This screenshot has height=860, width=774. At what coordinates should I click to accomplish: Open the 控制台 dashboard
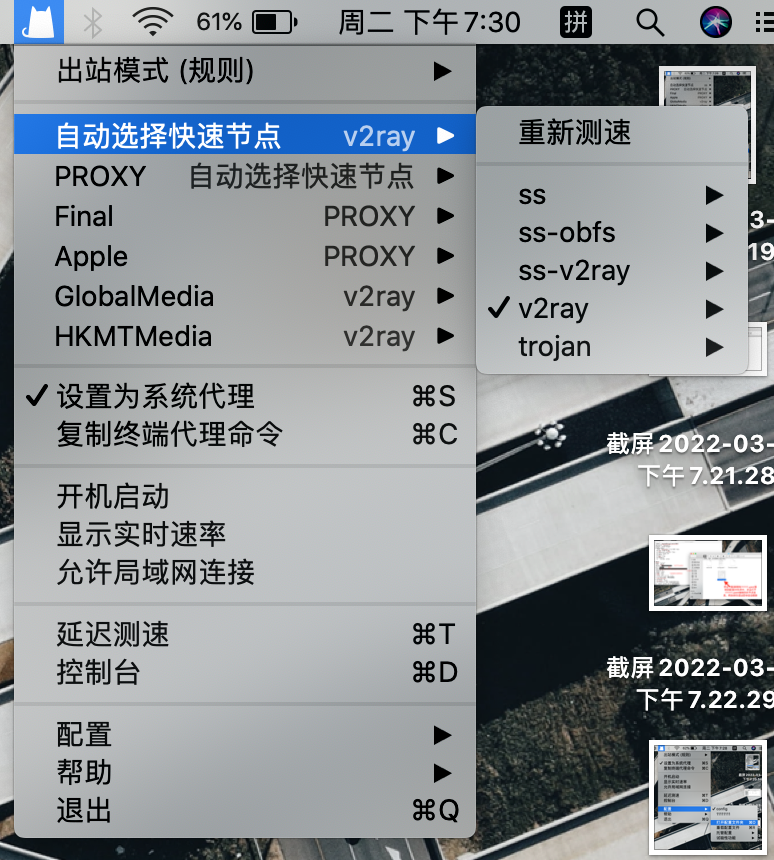pyautogui.click(x=245, y=672)
